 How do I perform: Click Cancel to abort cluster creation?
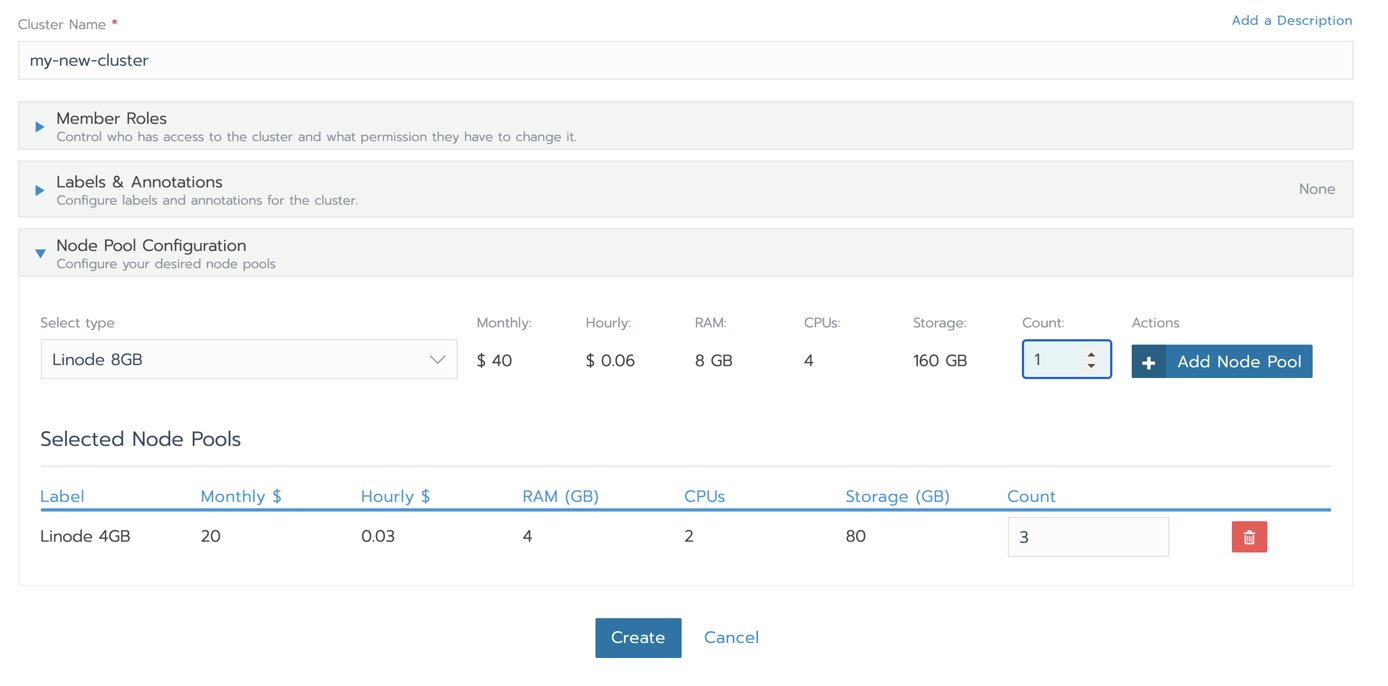[731, 637]
